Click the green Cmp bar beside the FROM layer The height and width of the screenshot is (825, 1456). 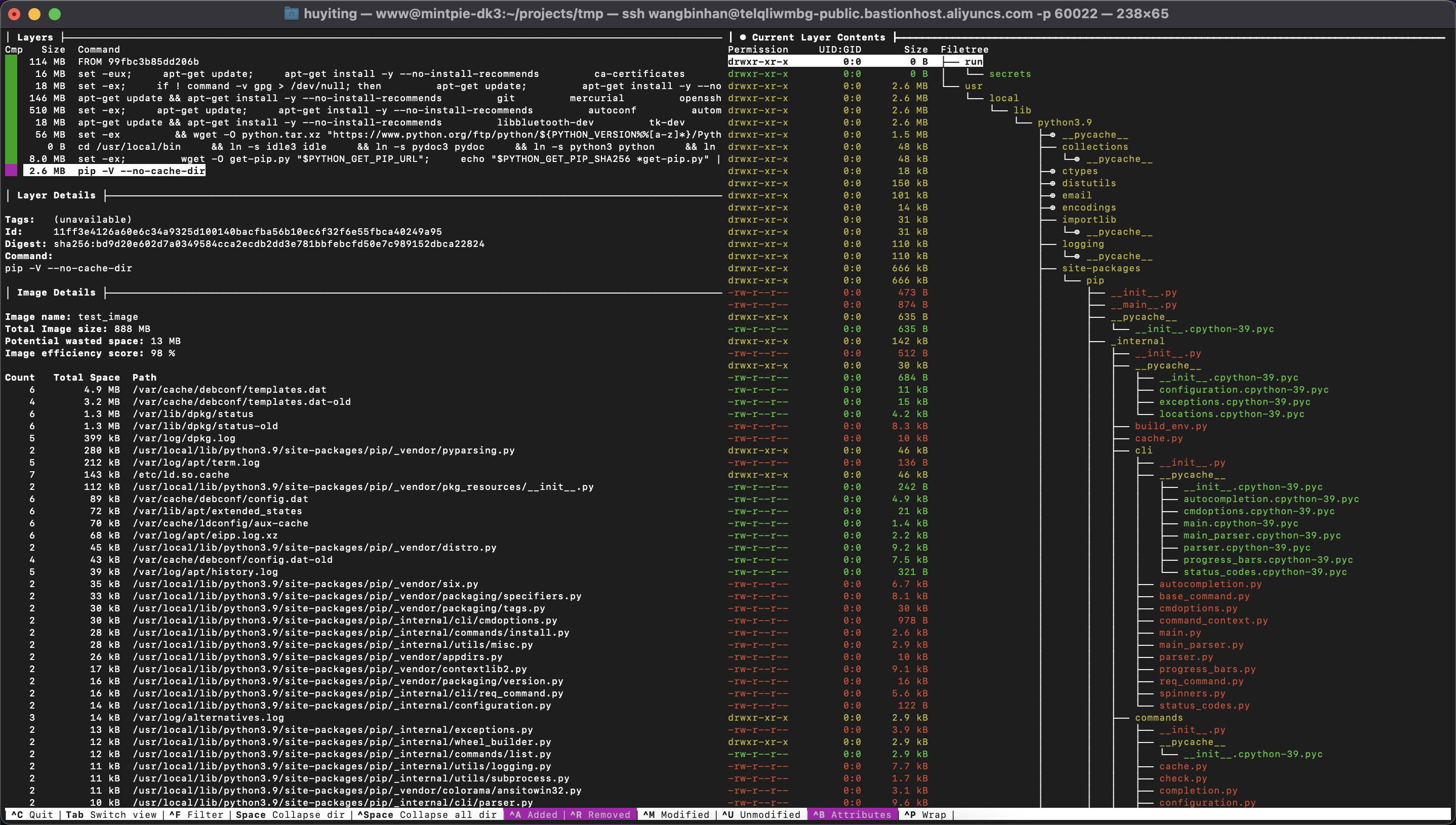[x=11, y=62]
